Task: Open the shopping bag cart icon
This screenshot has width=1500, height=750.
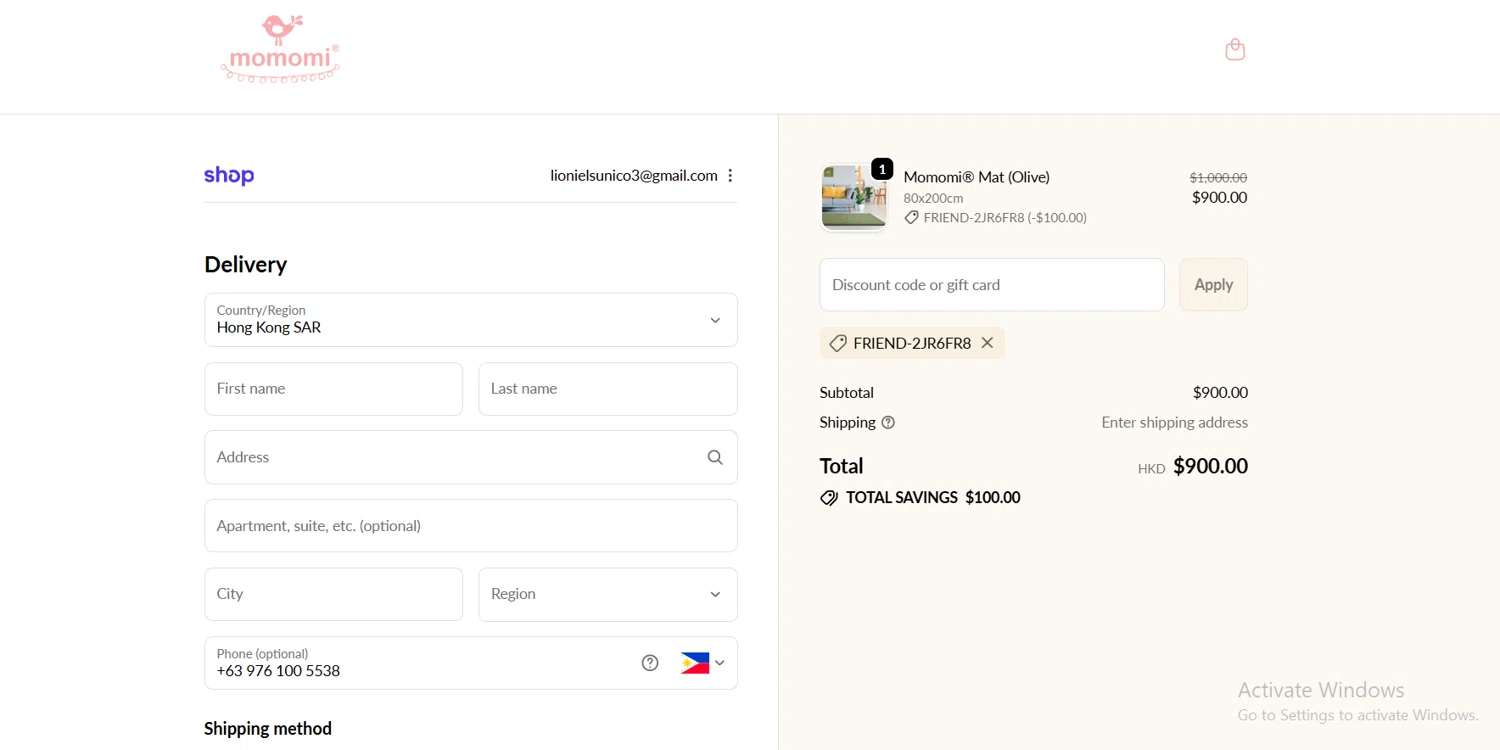Action: 1235,49
